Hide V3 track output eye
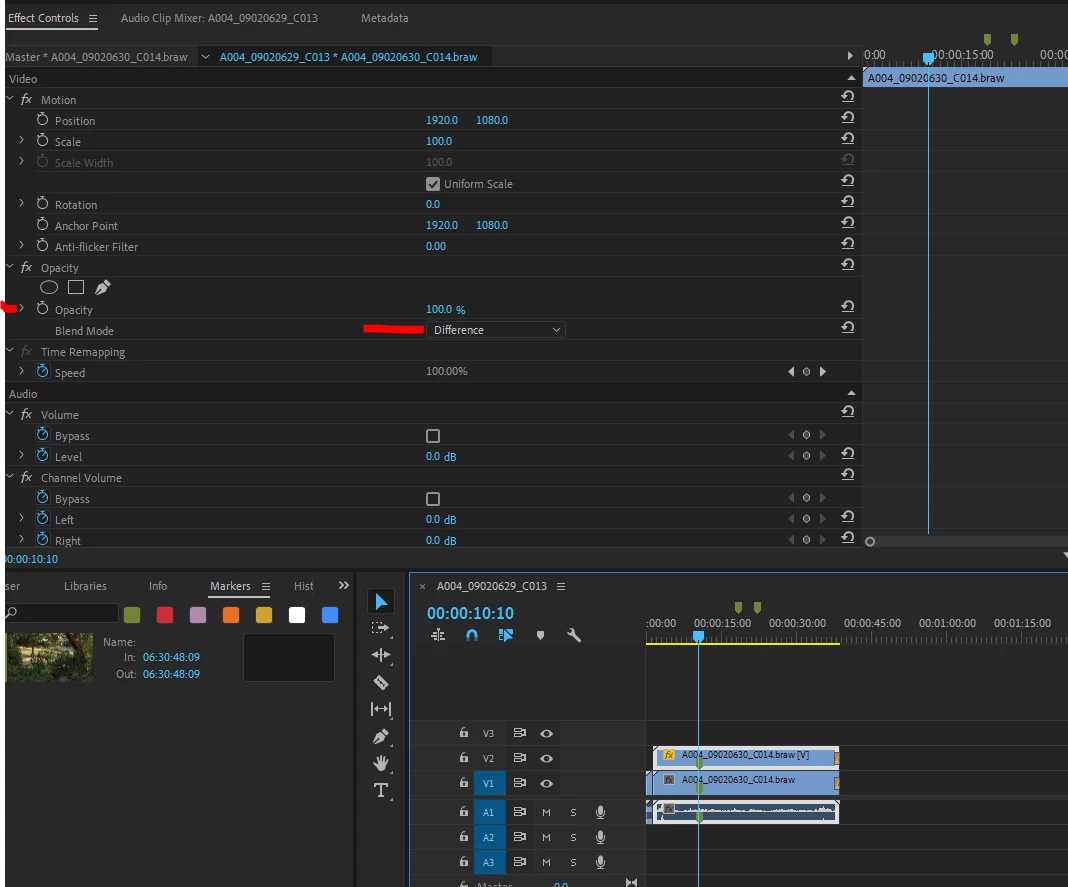Viewport: 1068px width, 887px height. point(546,734)
